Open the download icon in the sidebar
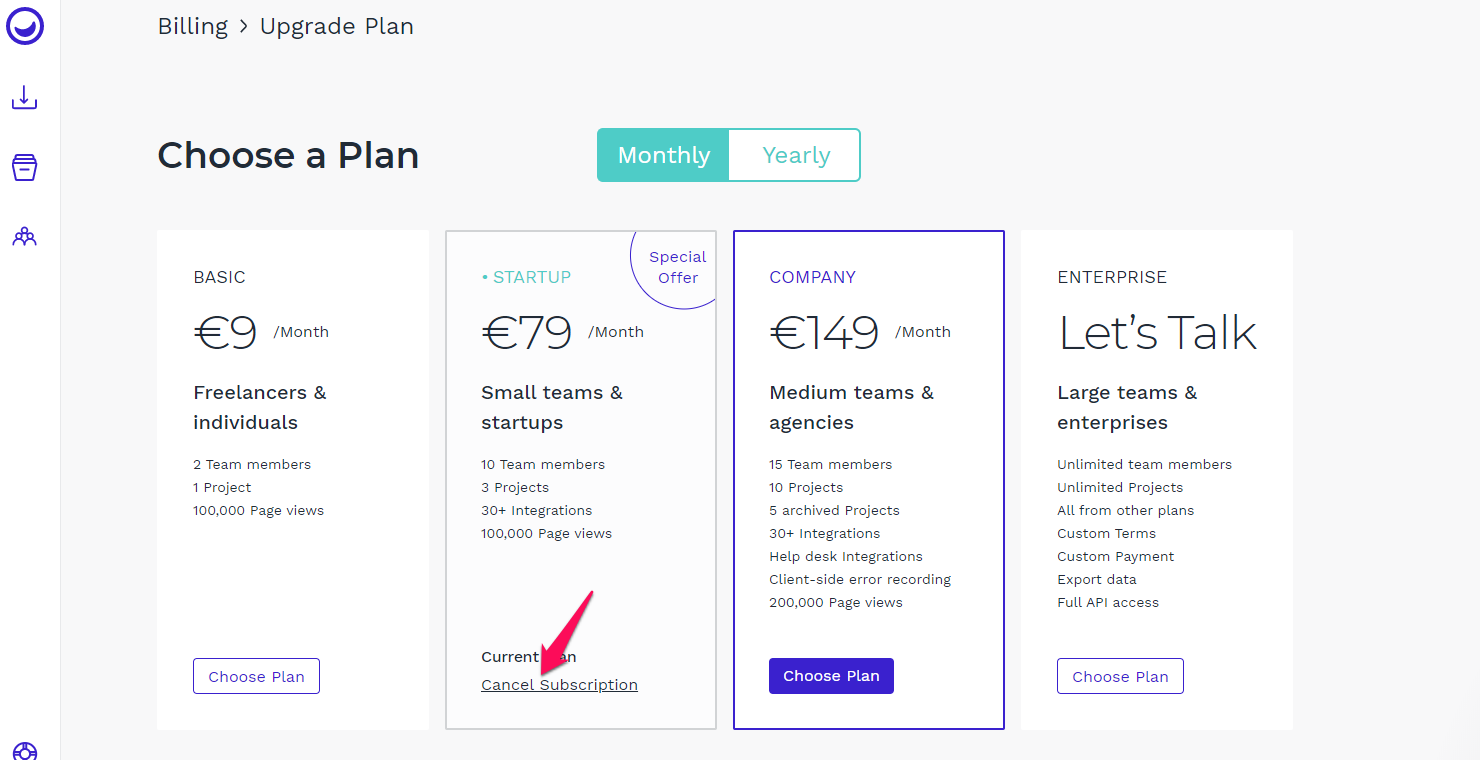 click(x=24, y=97)
